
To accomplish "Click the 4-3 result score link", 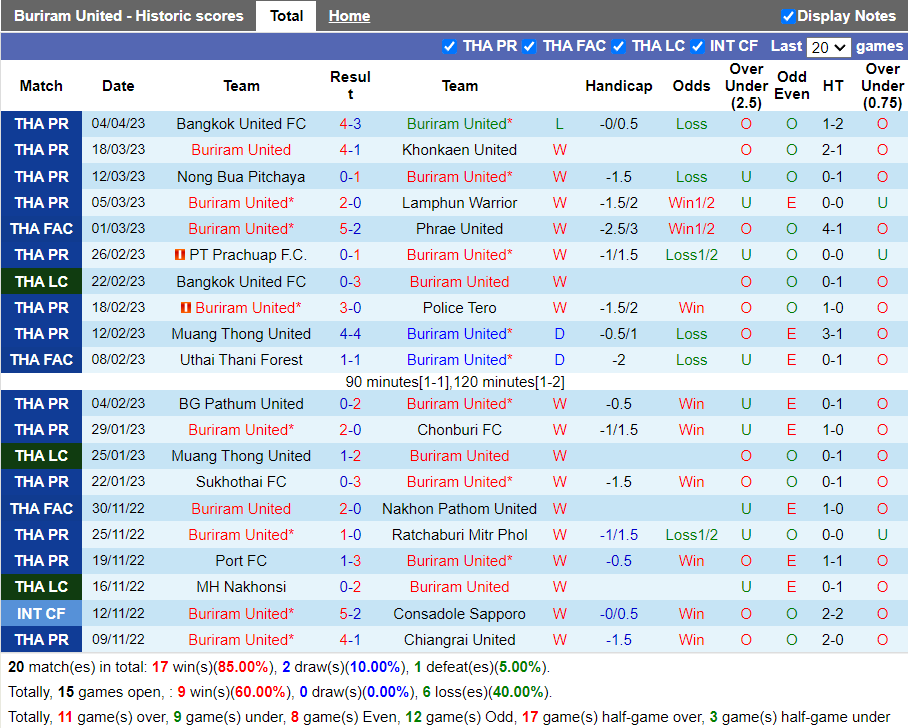I will (x=350, y=124).
